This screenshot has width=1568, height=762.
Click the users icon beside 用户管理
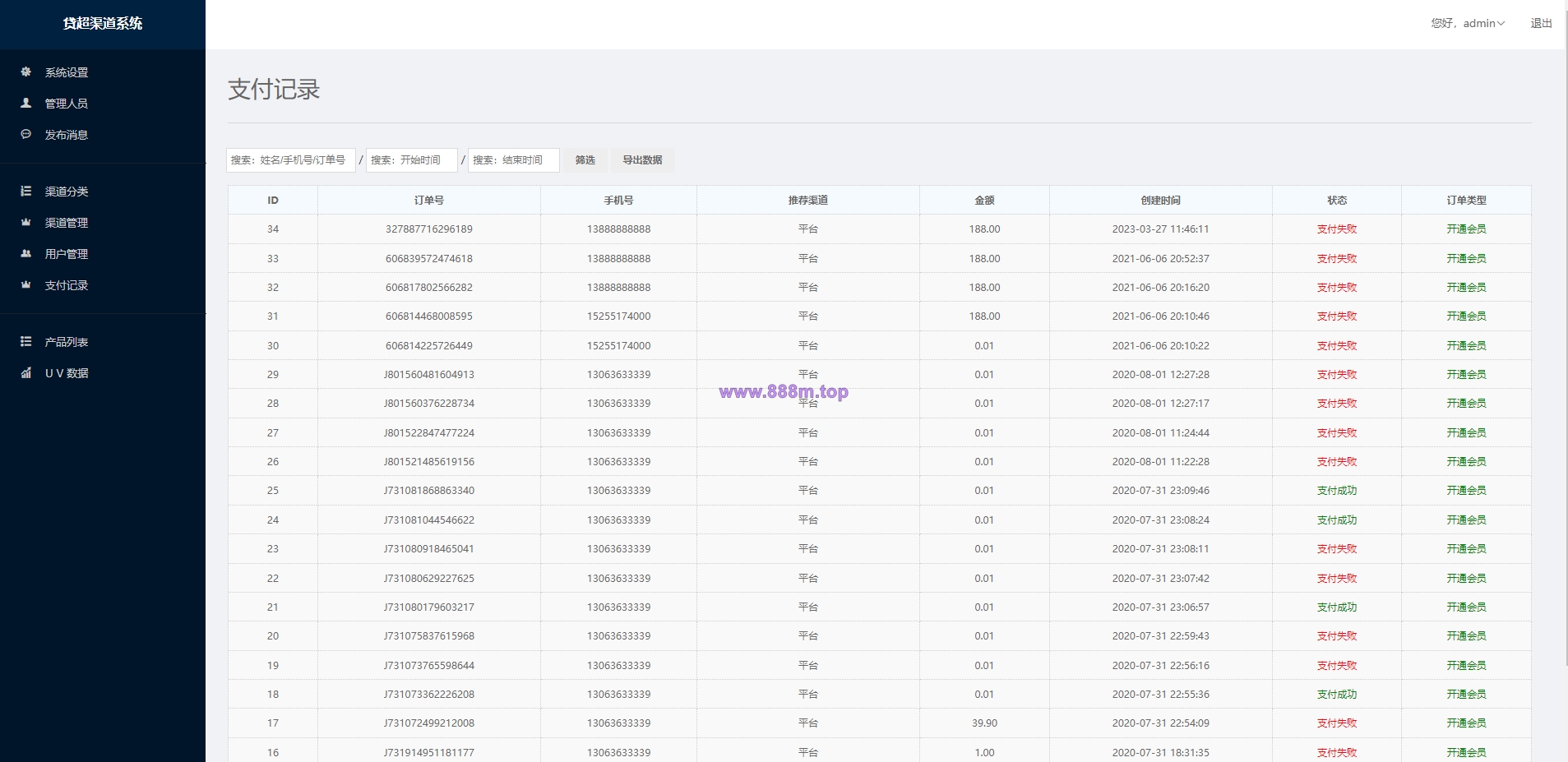(26, 253)
